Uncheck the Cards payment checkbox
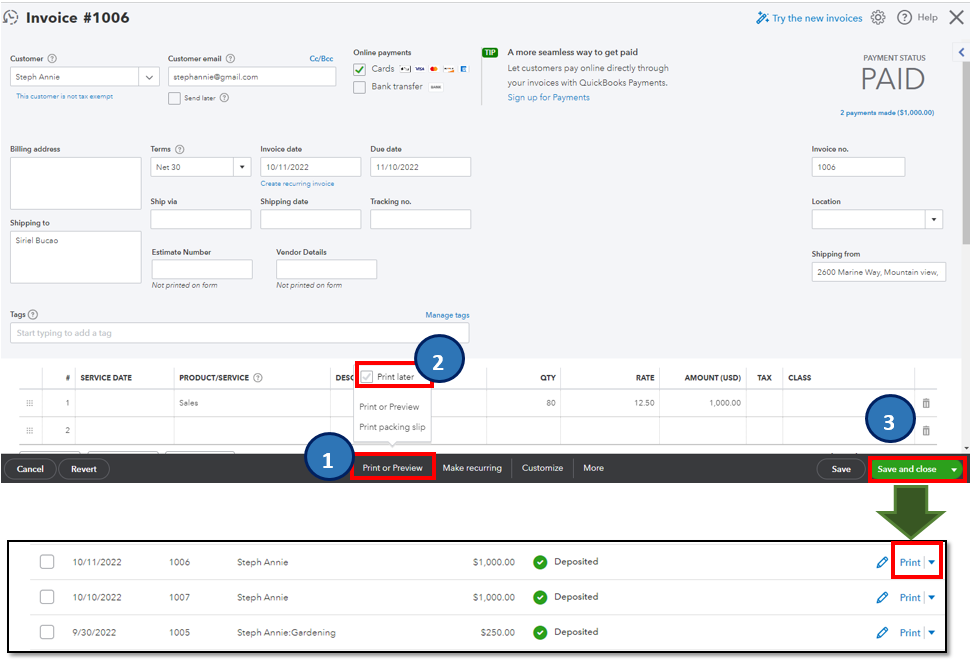The width and height of the screenshot is (975, 661). click(358, 70)
